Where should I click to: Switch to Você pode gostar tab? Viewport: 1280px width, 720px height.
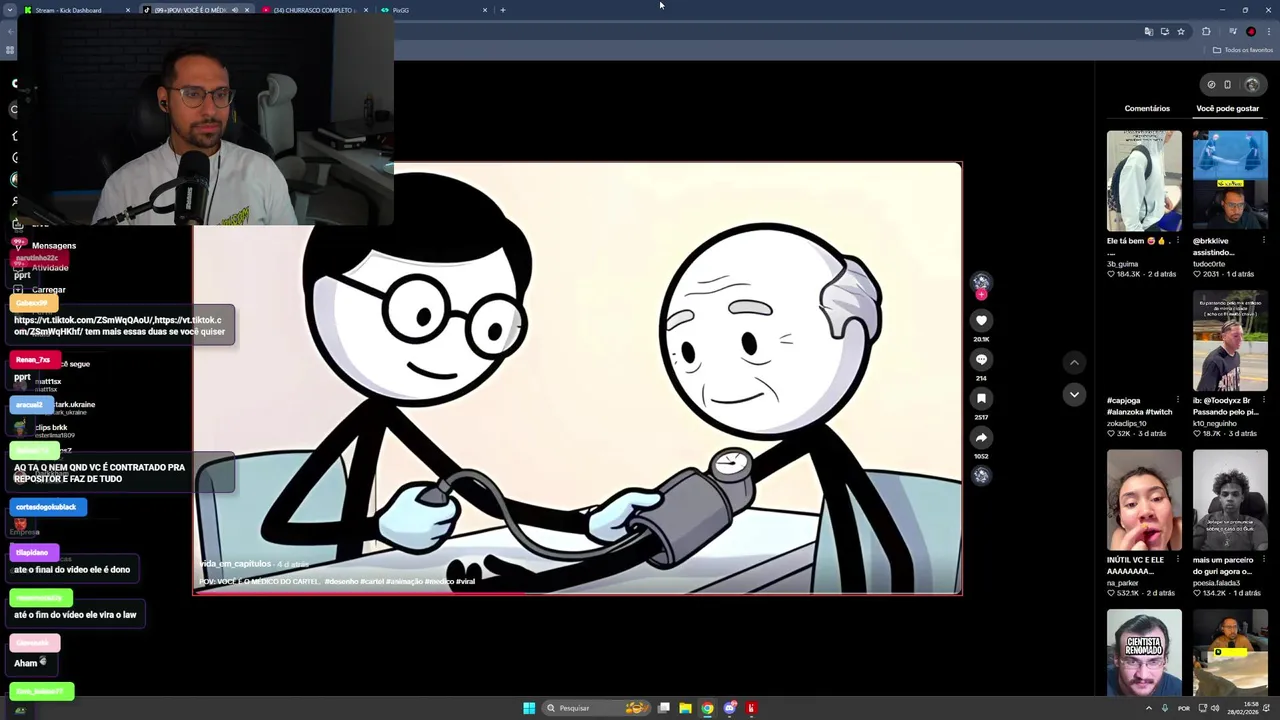click(x=1228, y=108)
